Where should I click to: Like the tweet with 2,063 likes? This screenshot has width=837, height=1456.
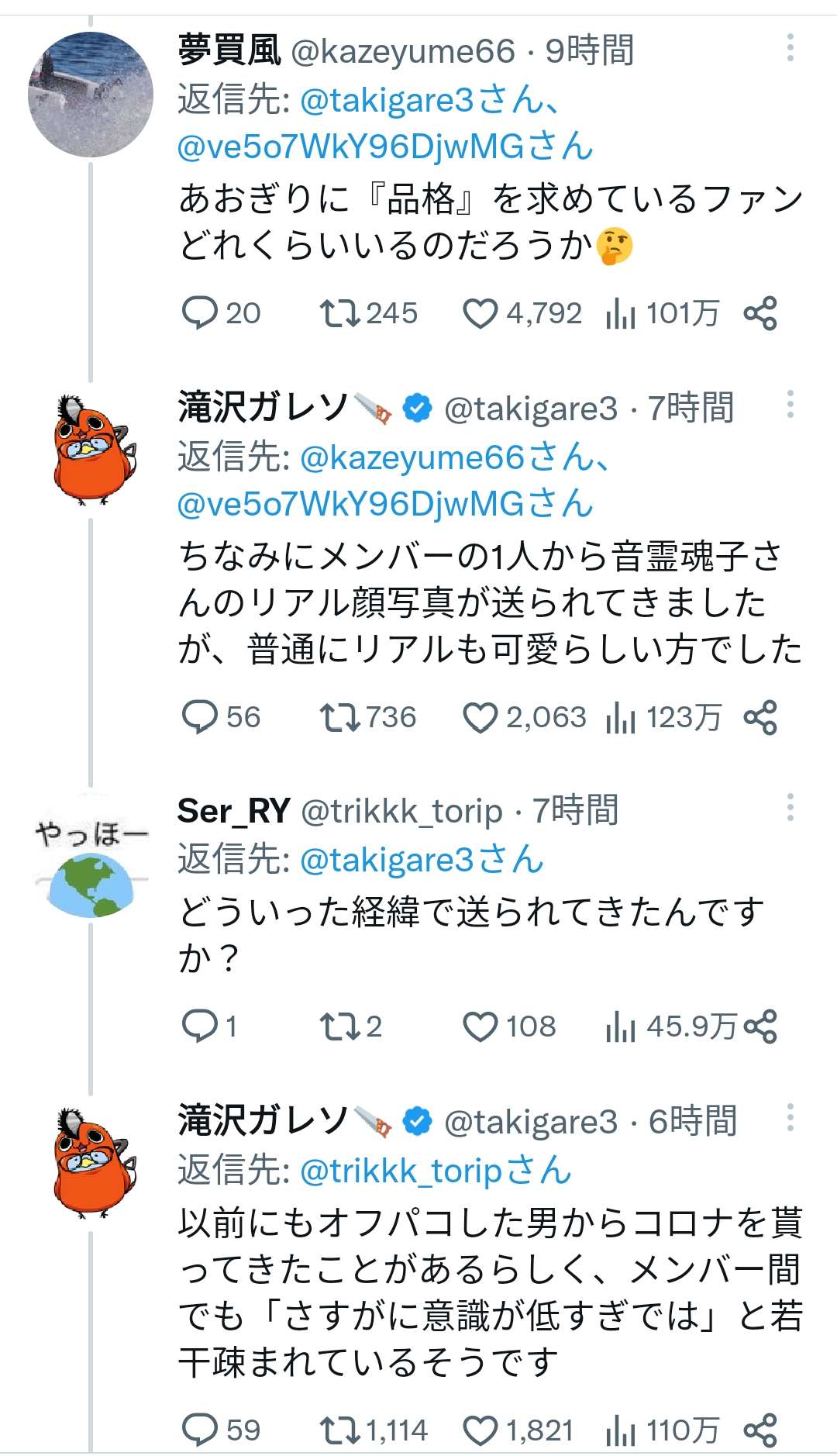(x=480, y=717)
